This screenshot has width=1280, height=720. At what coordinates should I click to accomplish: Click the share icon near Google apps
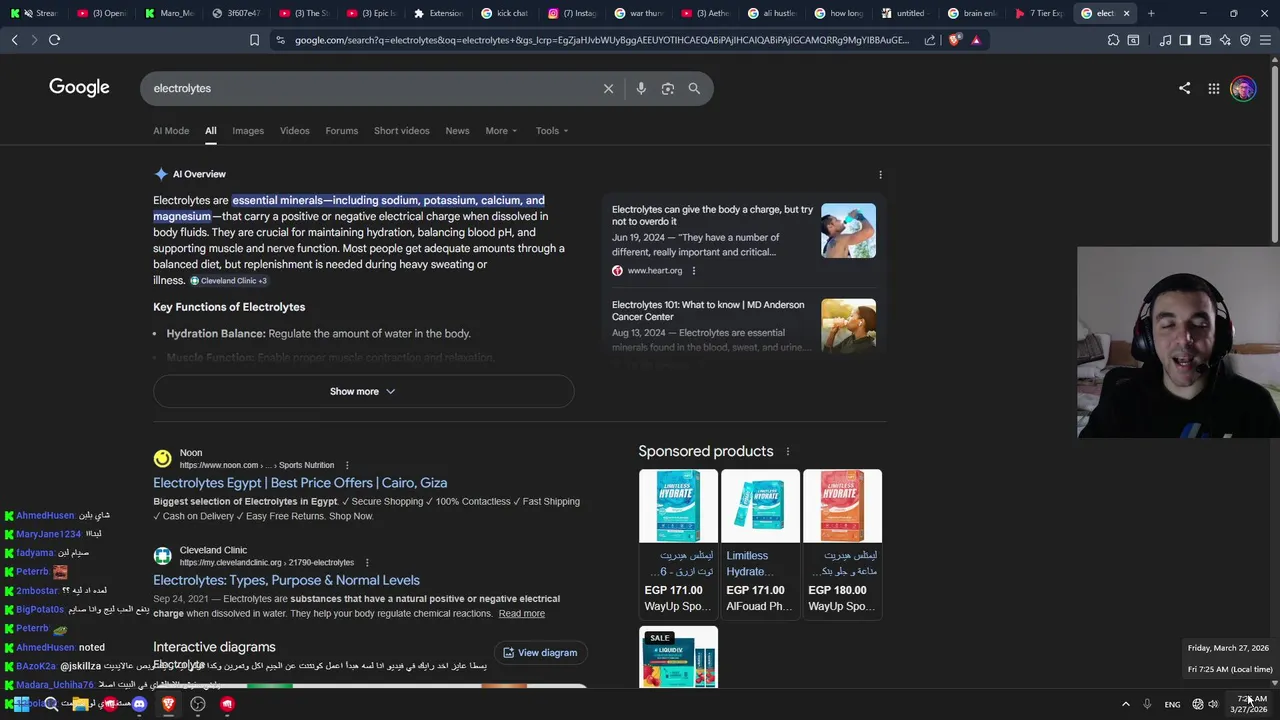click(x=1184, y=88)
